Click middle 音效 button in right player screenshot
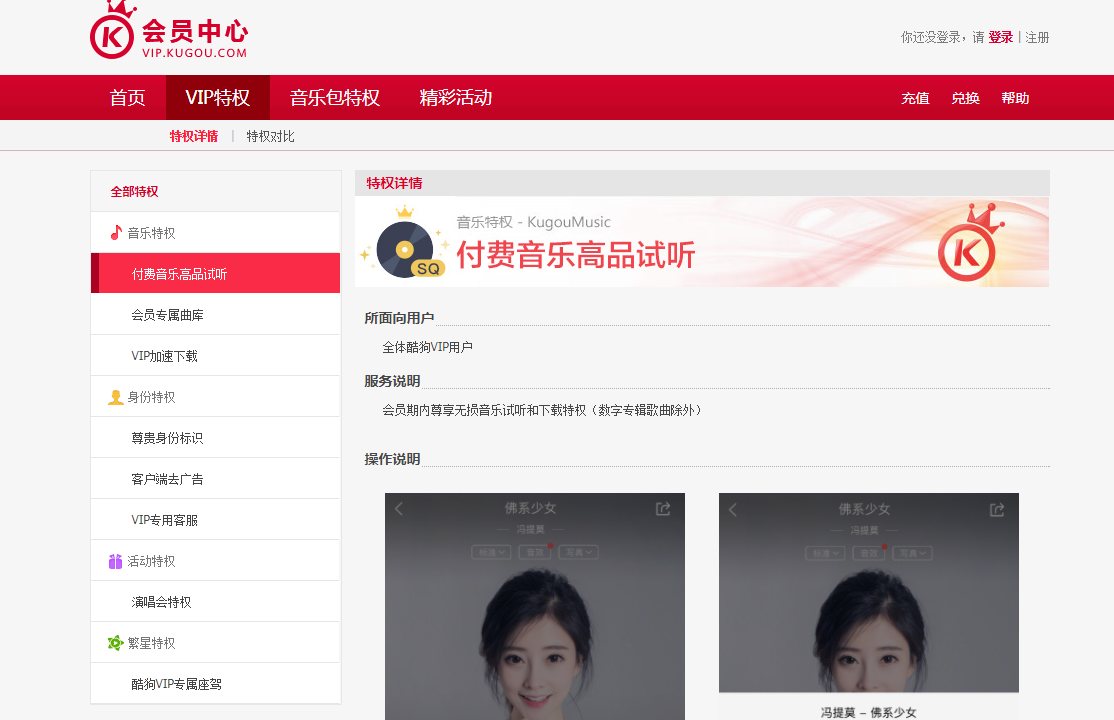 tap(869, 553)
